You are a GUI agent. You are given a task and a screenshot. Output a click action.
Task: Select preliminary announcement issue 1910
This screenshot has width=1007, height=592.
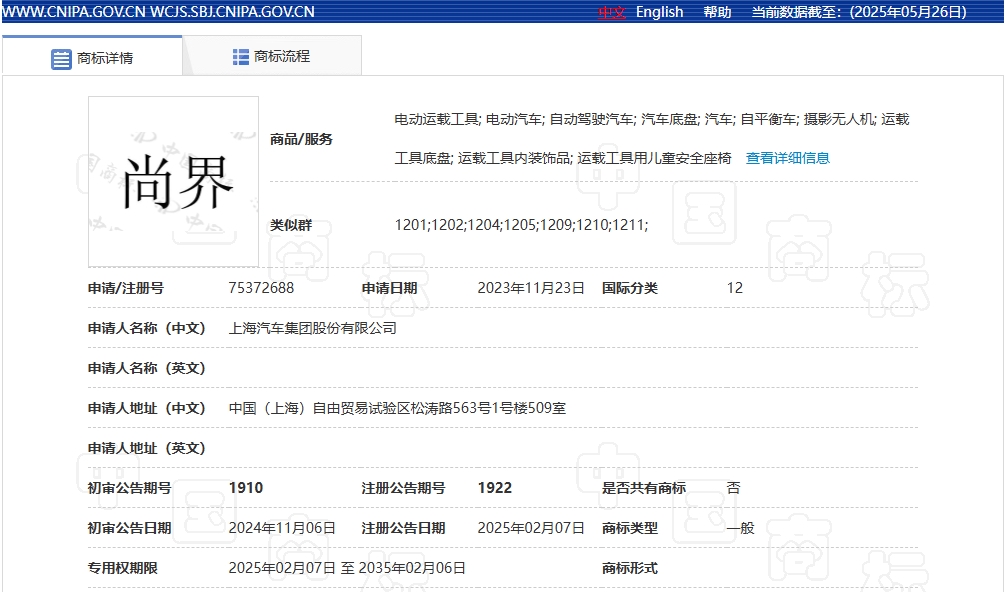click(x=246, y=488)
